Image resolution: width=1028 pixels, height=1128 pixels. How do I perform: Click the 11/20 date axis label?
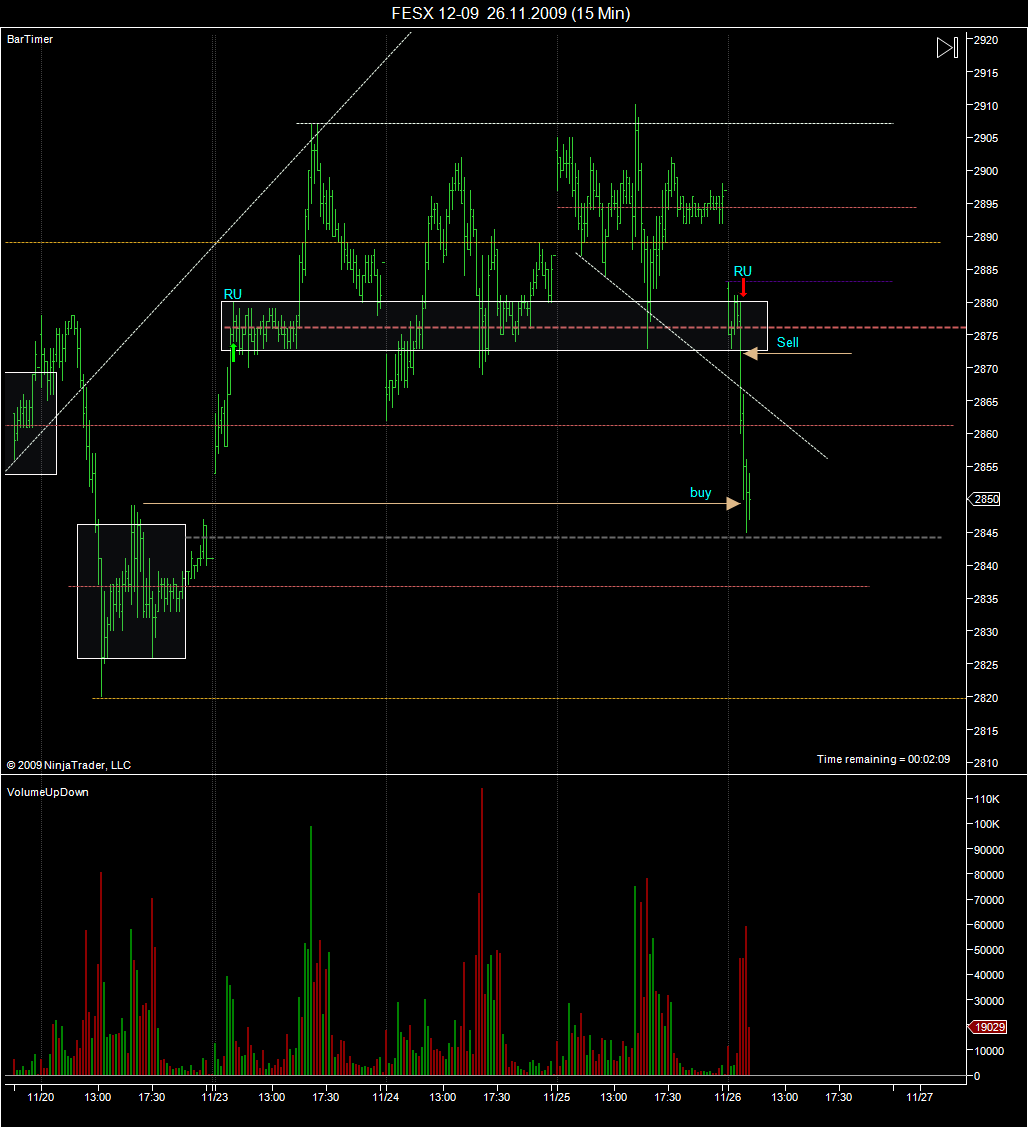pos(41,1097)
